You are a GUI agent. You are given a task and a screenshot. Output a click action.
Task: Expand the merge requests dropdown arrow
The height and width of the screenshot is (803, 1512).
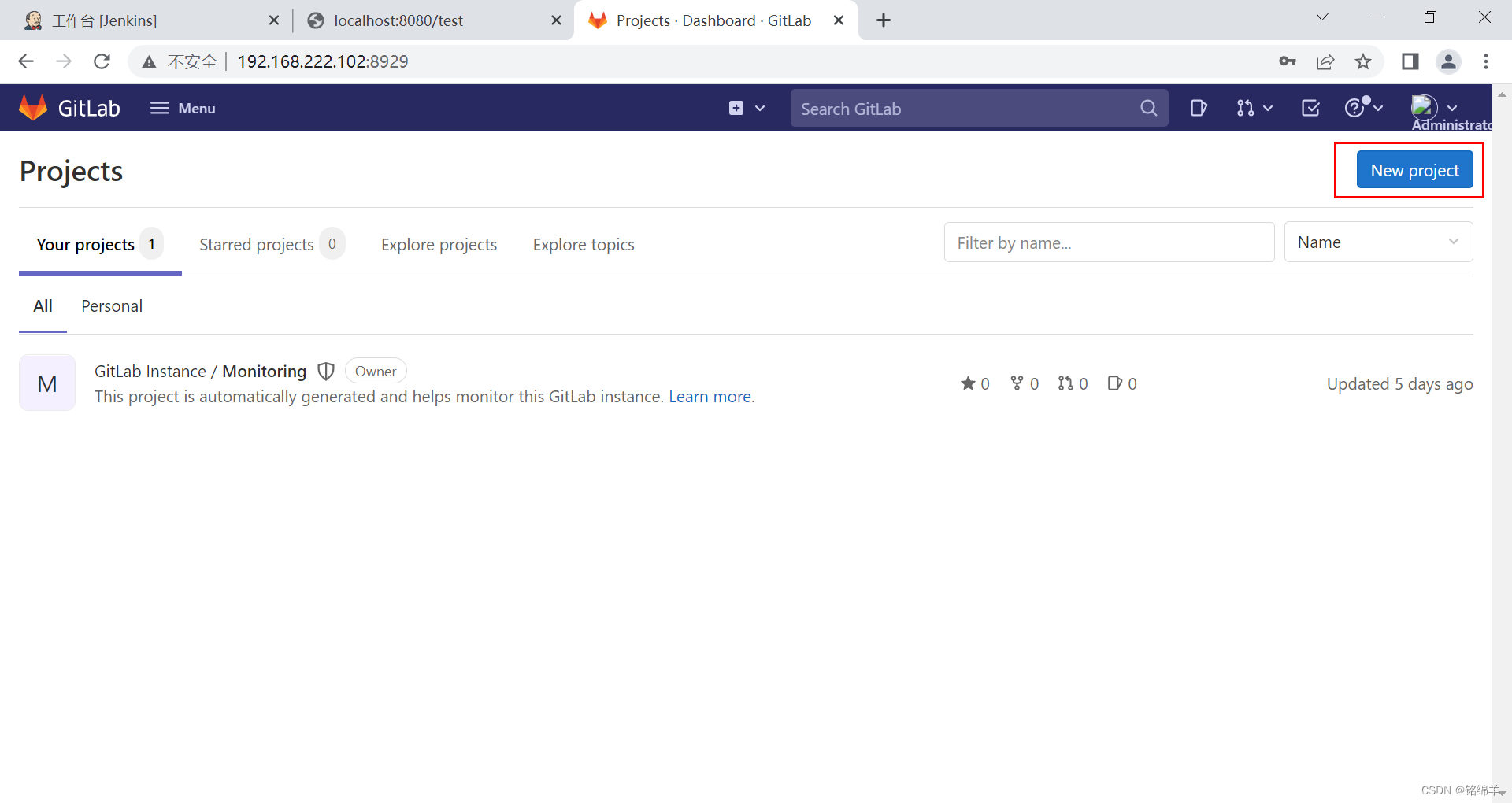(x=1268, y=109)
